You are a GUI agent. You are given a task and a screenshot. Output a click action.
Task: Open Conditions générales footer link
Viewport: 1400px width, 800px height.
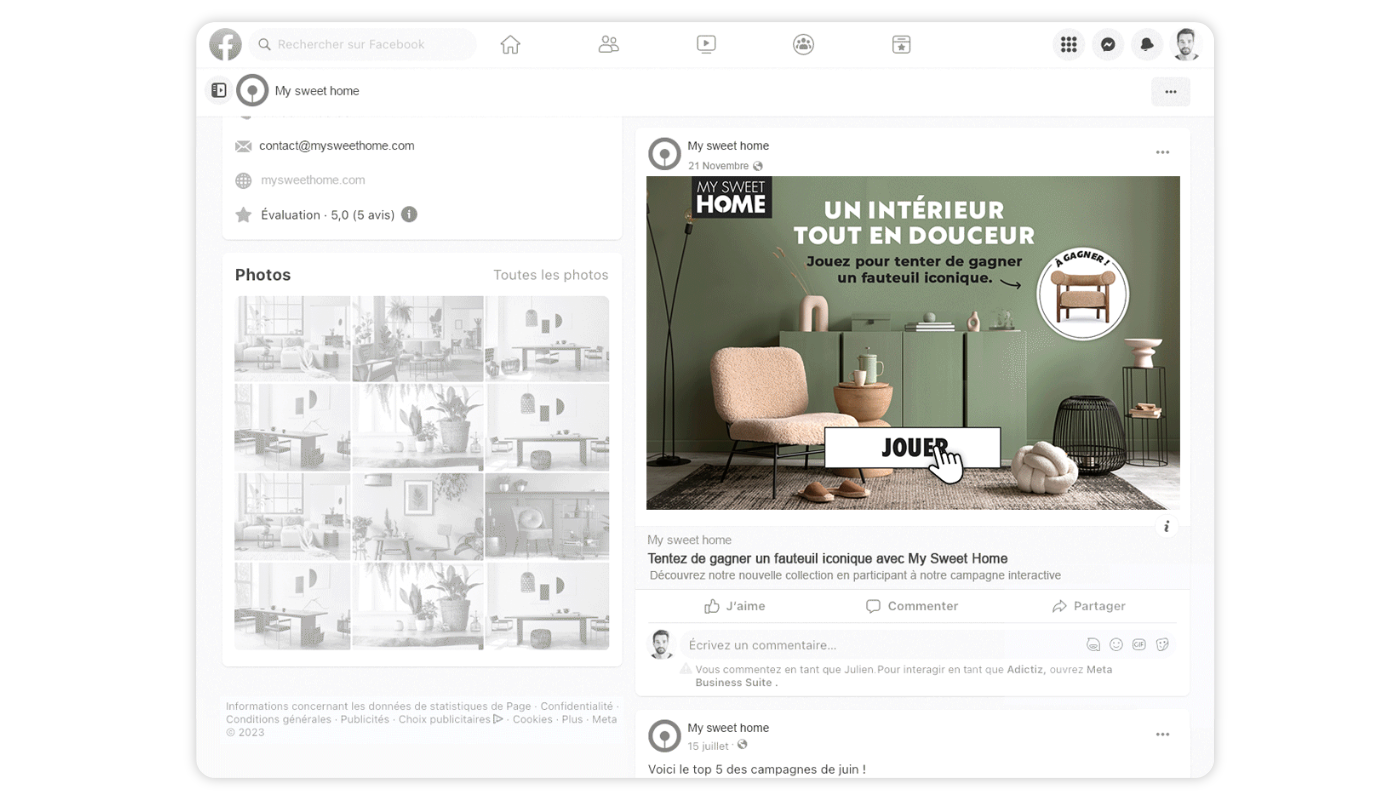tap(278, 719)
